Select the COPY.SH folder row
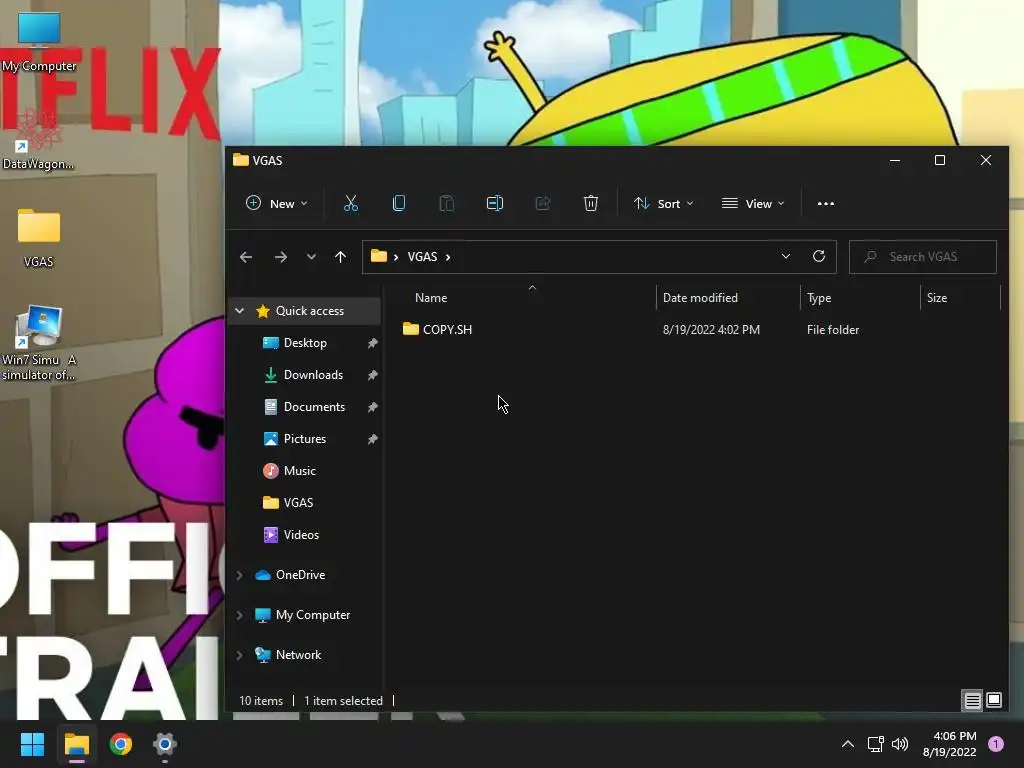This screenshot has height=768, width=1024. pos(697,330)
